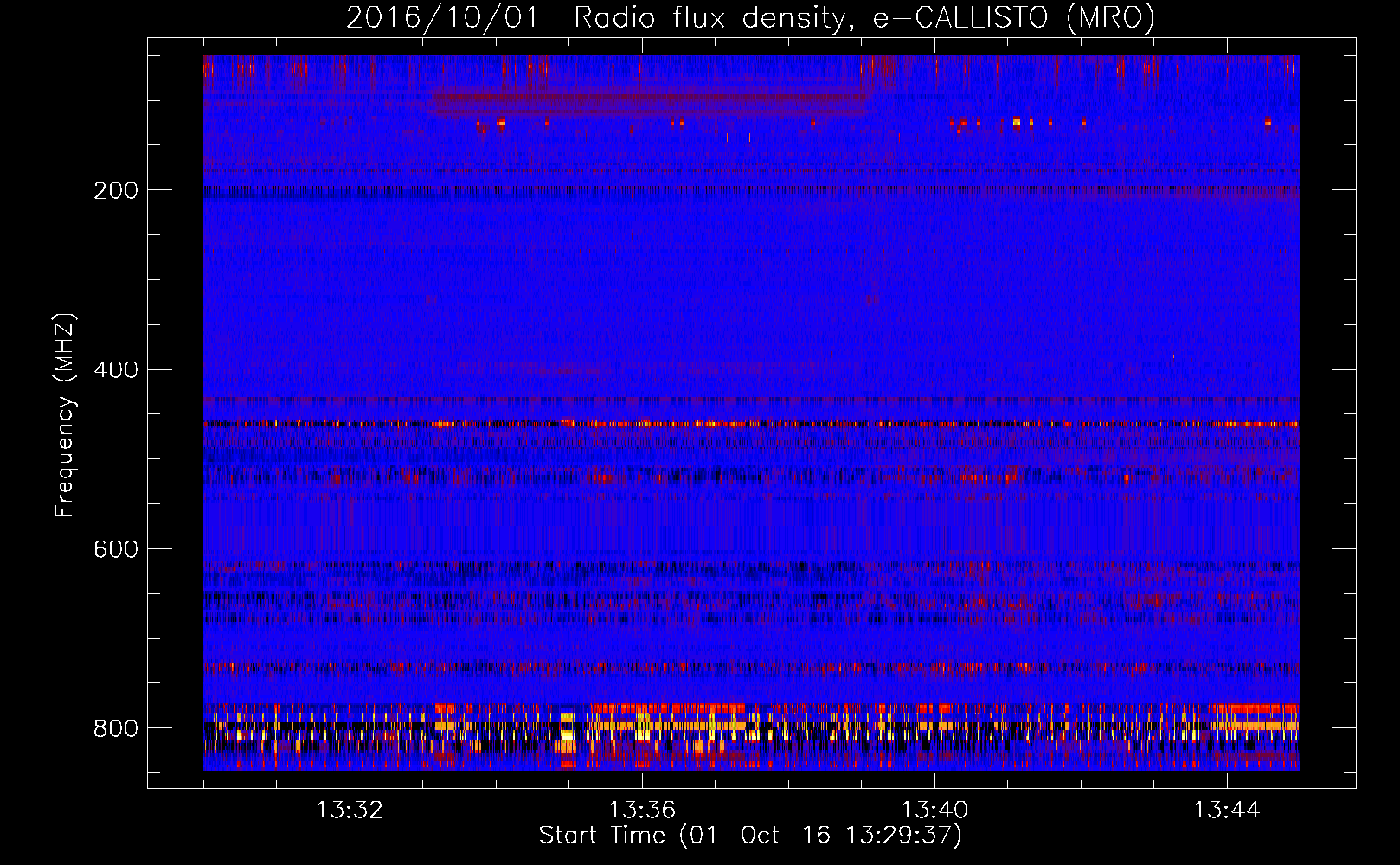Click the 200 frequency tick label
This screenshot has width=1400, height=865.
click(115, 190)
